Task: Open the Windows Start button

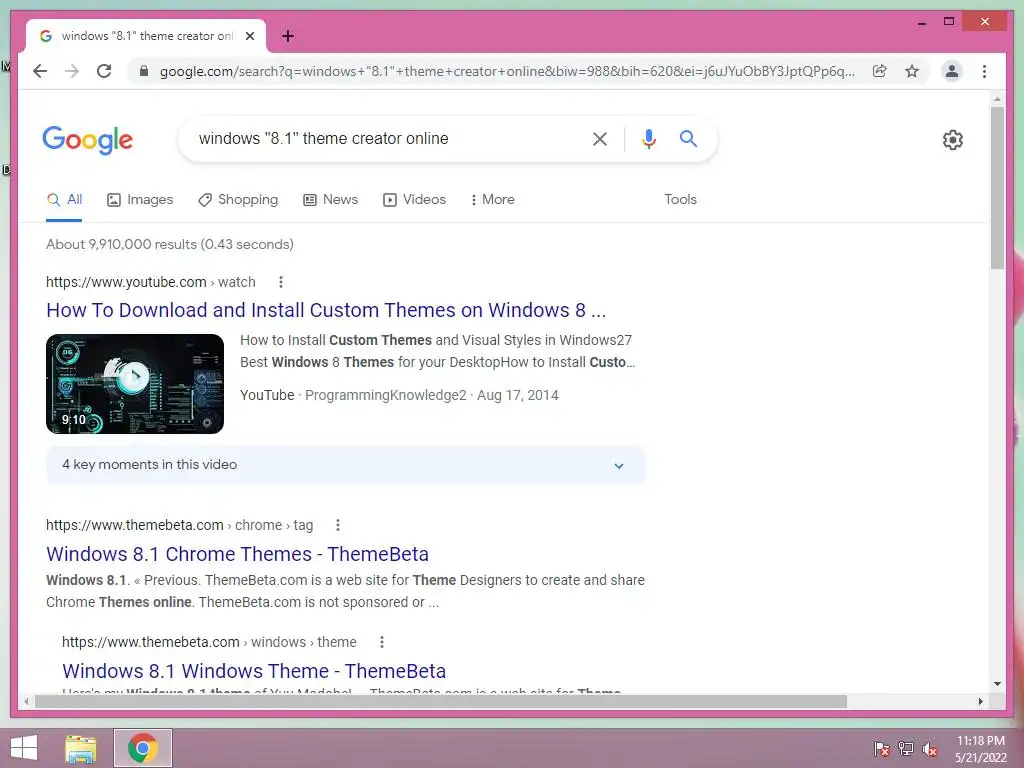Action: [24, 748]
